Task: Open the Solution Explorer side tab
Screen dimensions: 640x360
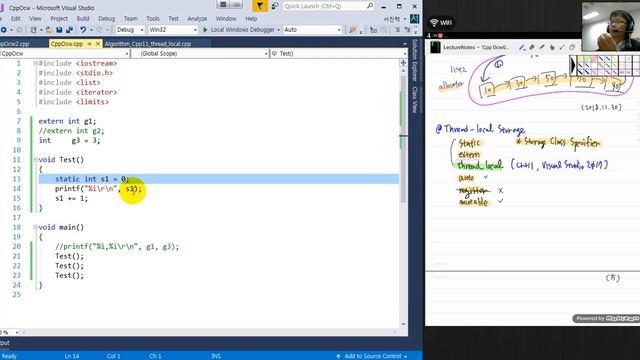Action: (x=415, y=60)
